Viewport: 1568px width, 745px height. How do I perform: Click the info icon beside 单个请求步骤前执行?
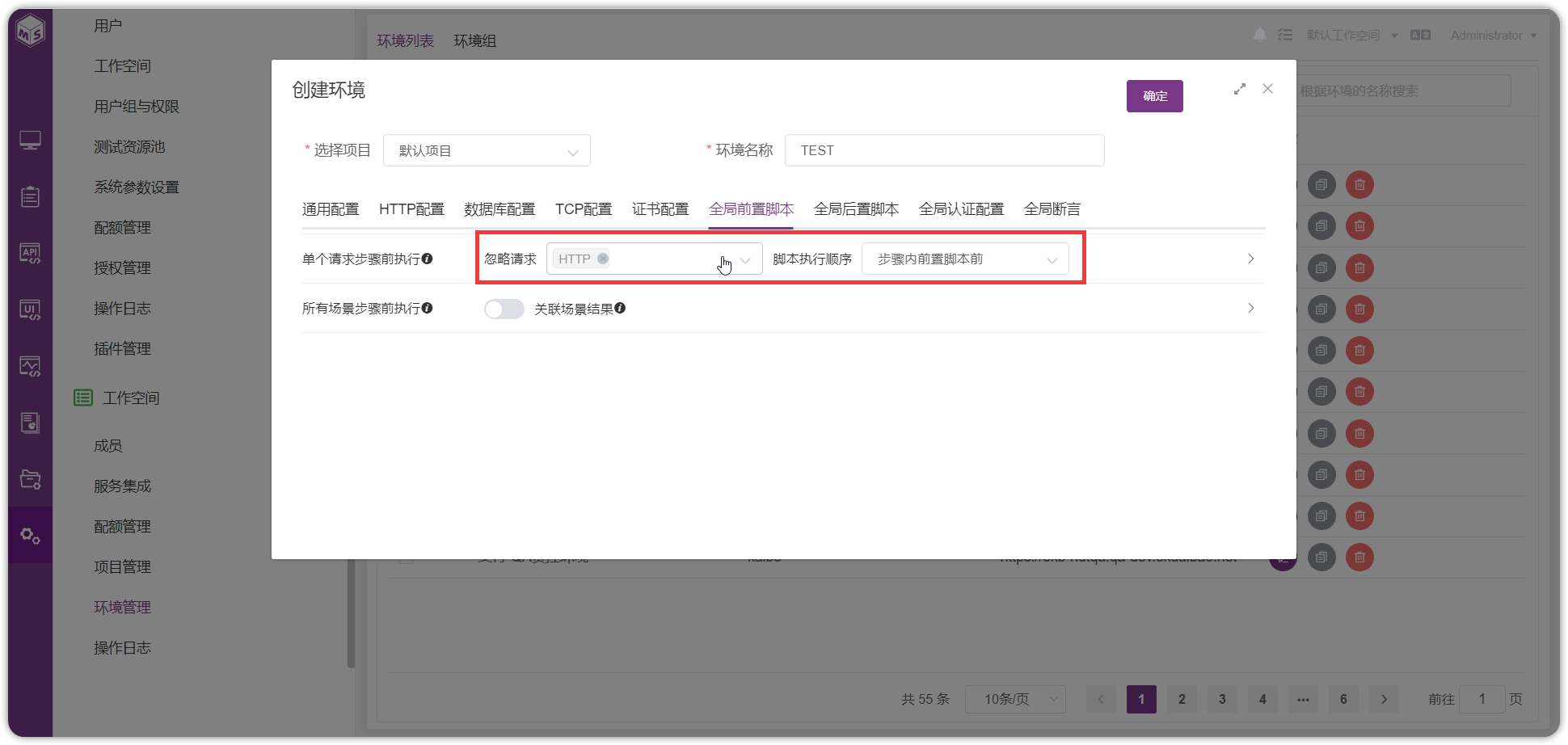pyautogui.click(x=428, y=259)
